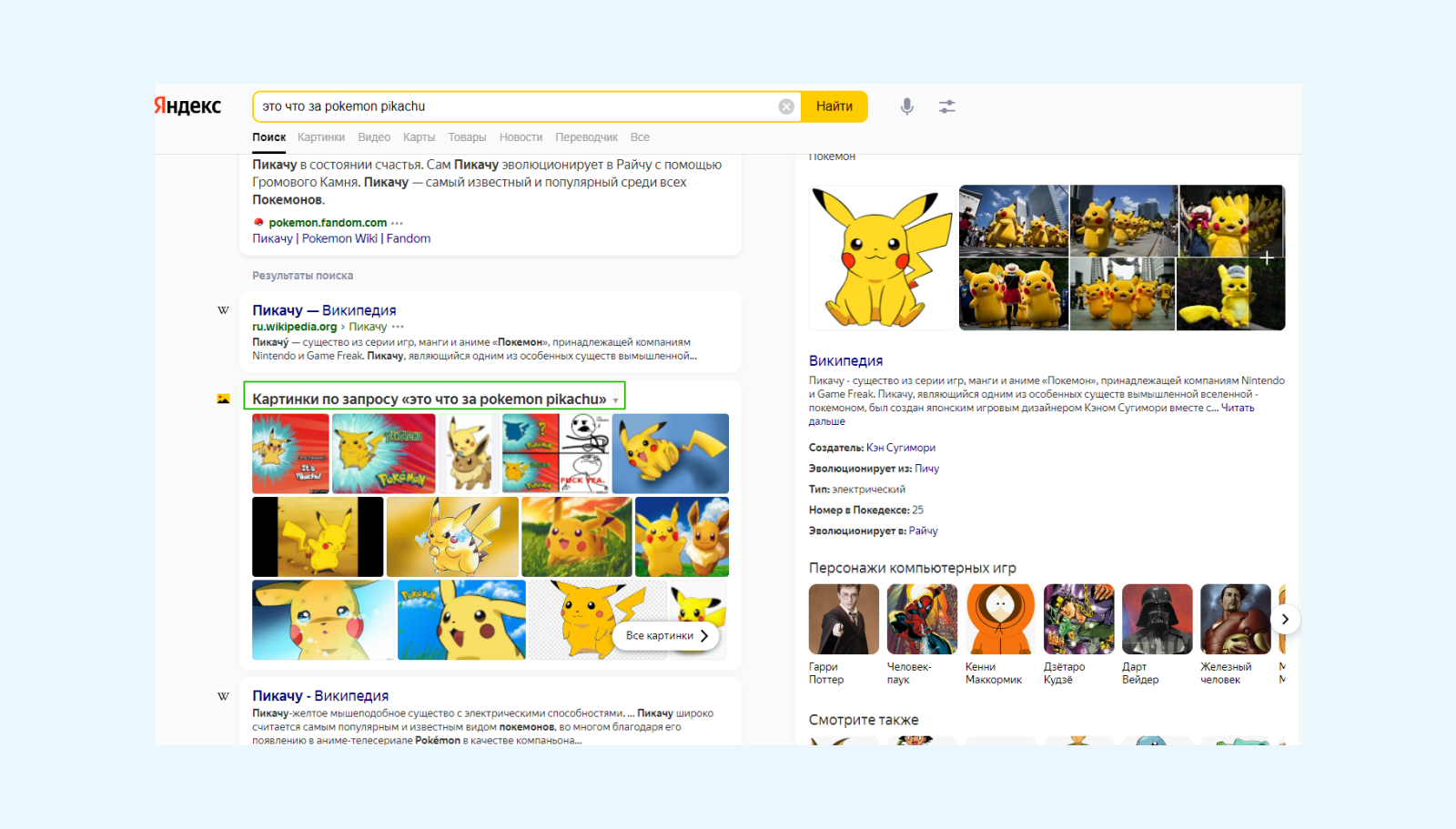This screenshot has height=829, width=1456.
Task: Open Кенни Маккормик character card
Action: point(1000,634)
